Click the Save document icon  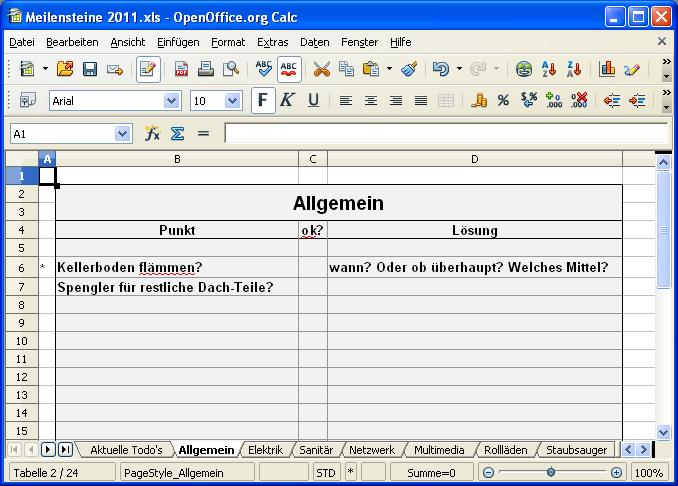pyautogui.click(x=90, y=69)
